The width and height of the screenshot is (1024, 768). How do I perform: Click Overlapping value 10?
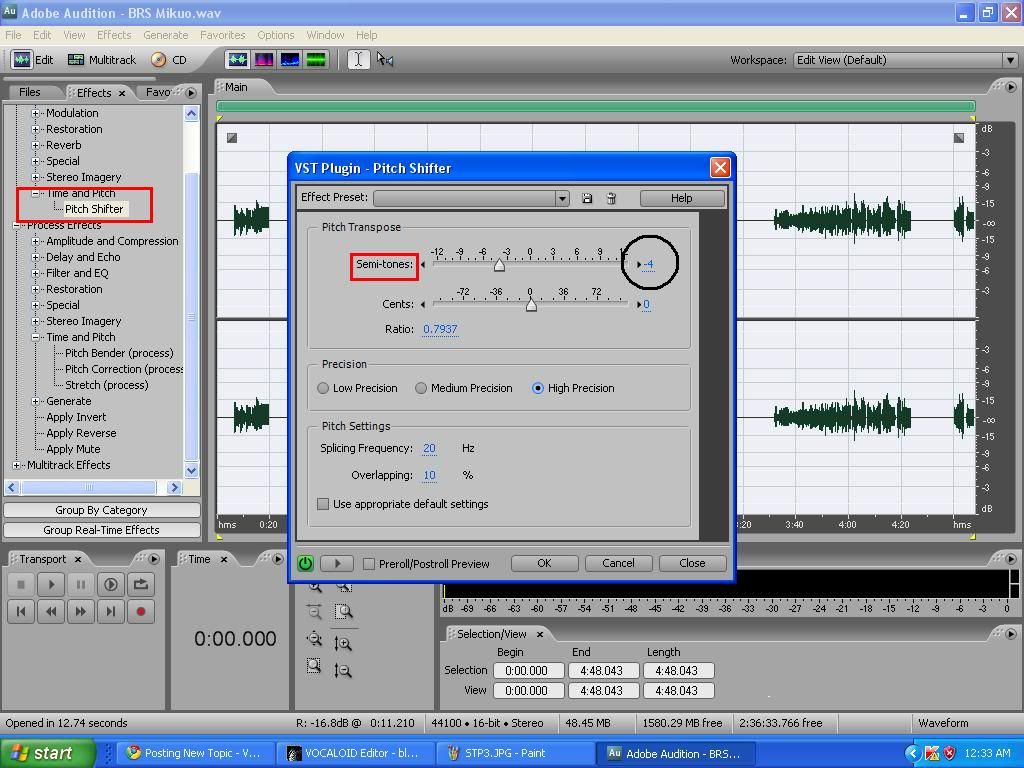429,475
